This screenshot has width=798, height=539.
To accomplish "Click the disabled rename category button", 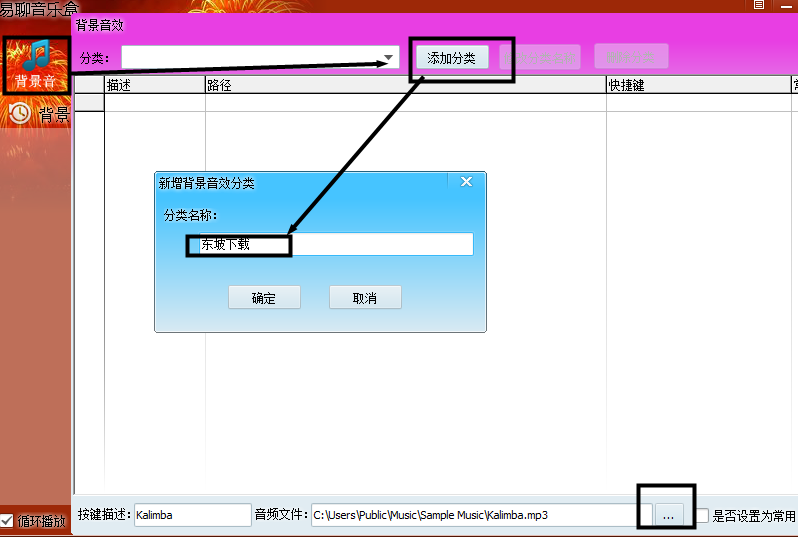I will click(x=540, y=58).
